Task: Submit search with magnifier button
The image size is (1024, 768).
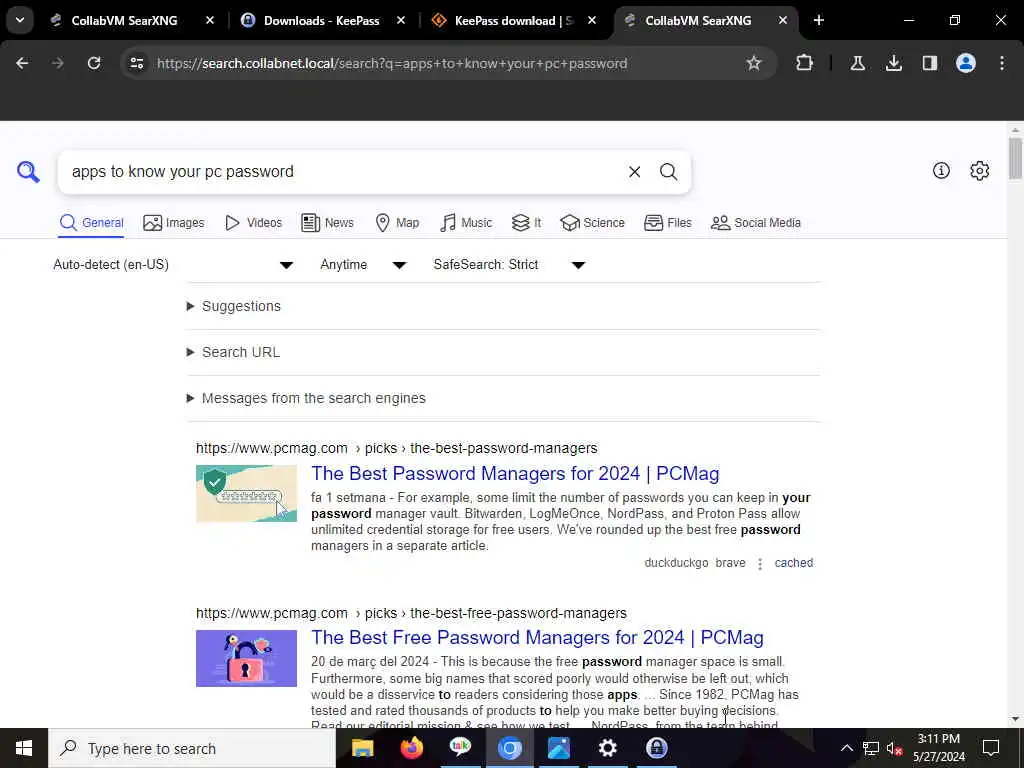Action: pos(668,172)
